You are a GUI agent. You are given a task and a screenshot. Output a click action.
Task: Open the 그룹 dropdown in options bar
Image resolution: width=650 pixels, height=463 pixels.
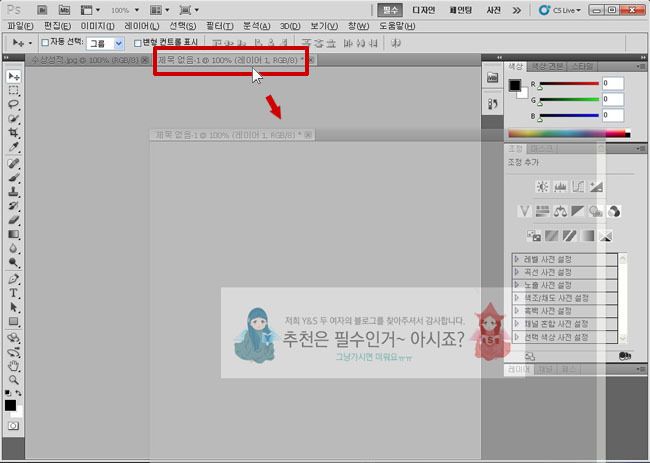pyautogui.click(x=105, y=43)
